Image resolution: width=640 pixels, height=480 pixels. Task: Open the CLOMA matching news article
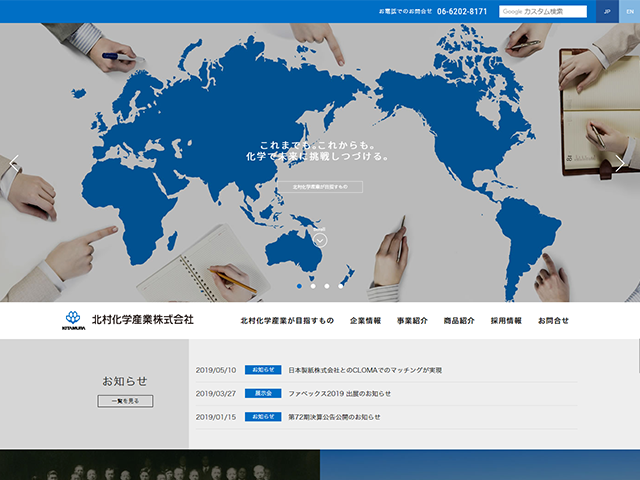[x=365, y=370]
